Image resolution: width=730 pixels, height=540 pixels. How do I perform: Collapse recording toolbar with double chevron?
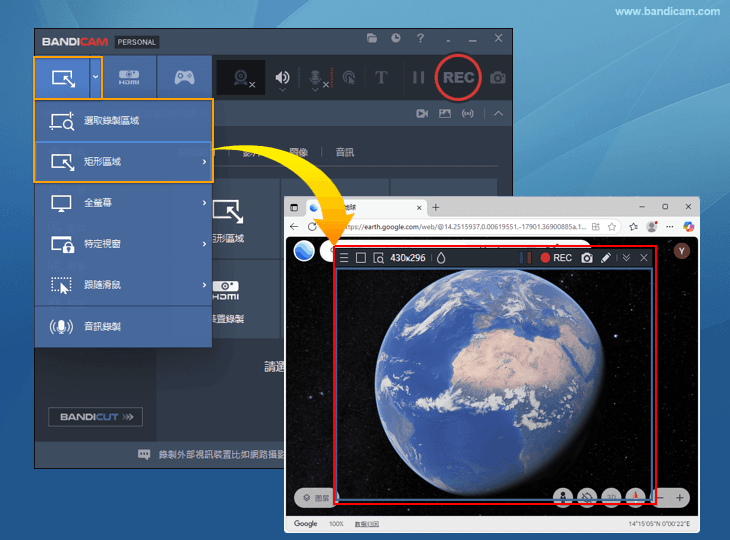(626, 257)
